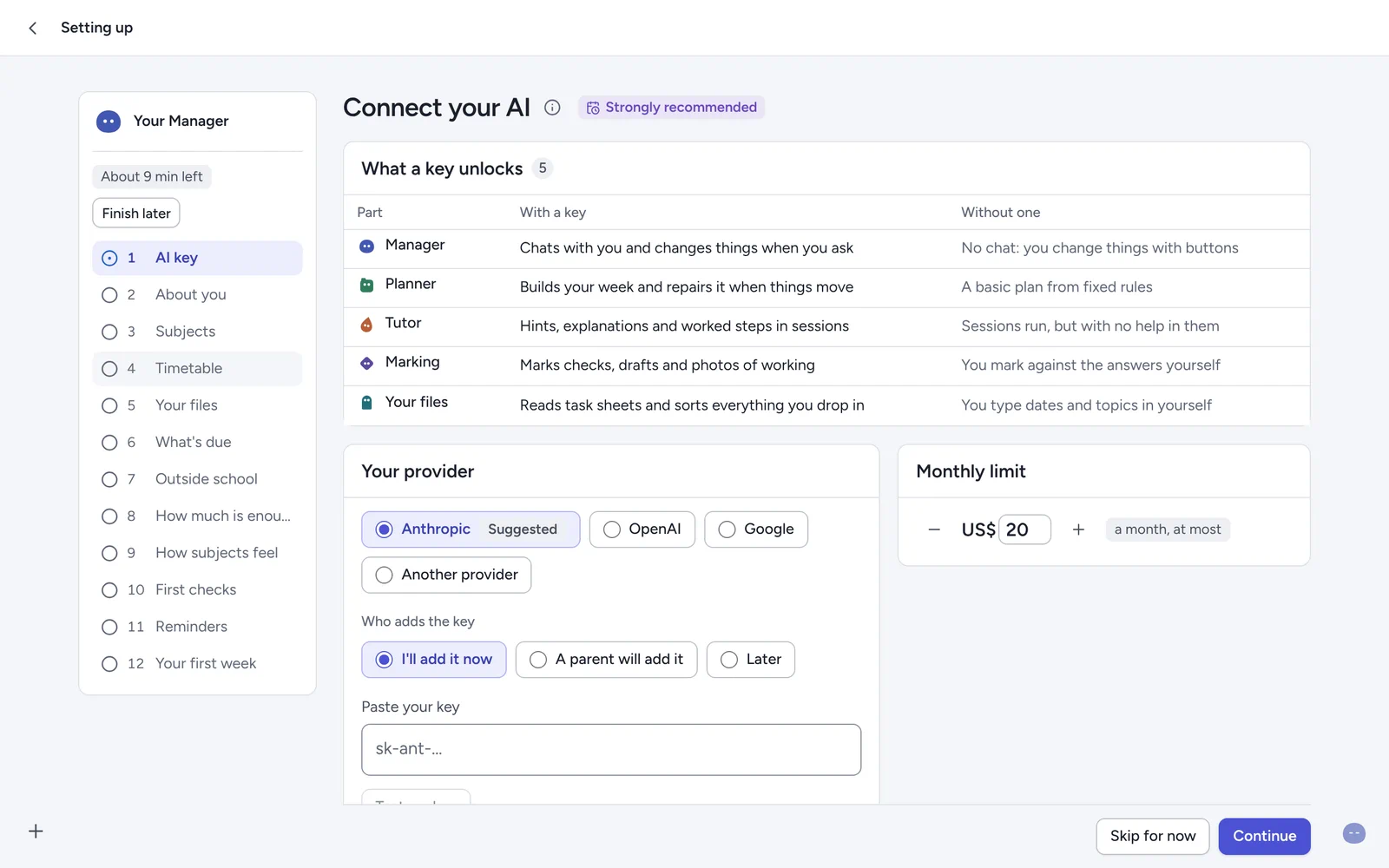Select Google as the provider
The width and height of the screenshot is (1389, 868).
point(756,529)
